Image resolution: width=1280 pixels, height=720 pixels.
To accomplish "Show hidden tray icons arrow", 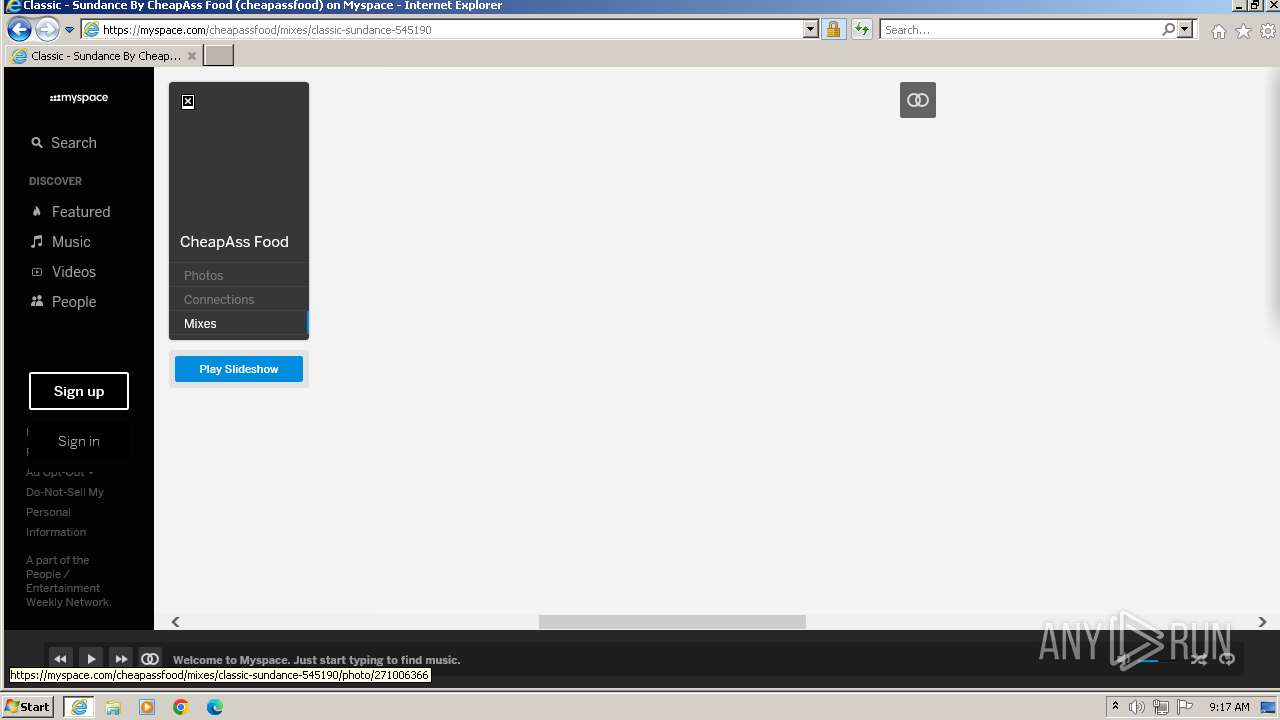I will tap(1116, 707).
